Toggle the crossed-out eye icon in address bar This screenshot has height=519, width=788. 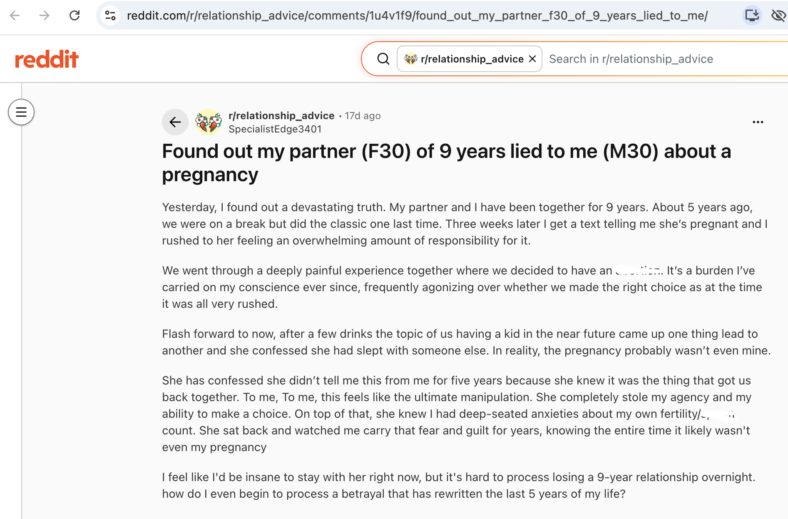pyautogui.click(x=778, y=16)
